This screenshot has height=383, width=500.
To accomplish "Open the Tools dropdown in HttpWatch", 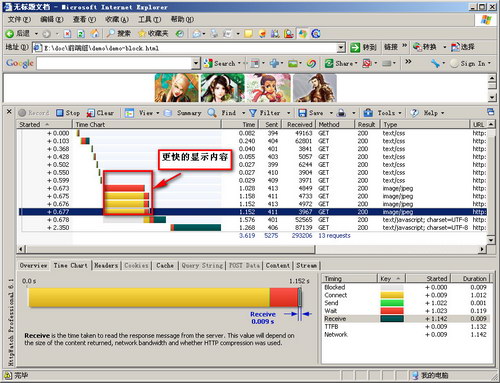I will coord(400,113).
